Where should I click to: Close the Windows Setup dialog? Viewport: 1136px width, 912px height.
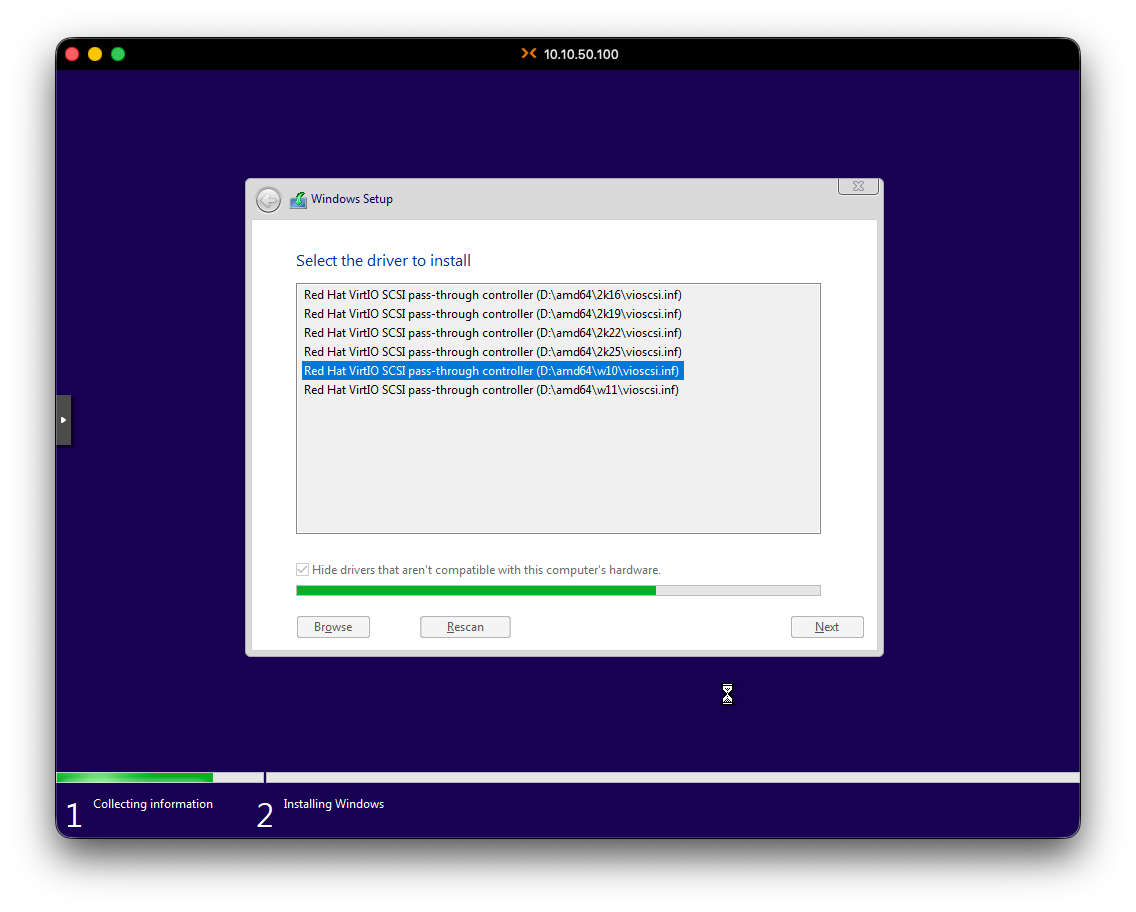(x=858, y=186)
